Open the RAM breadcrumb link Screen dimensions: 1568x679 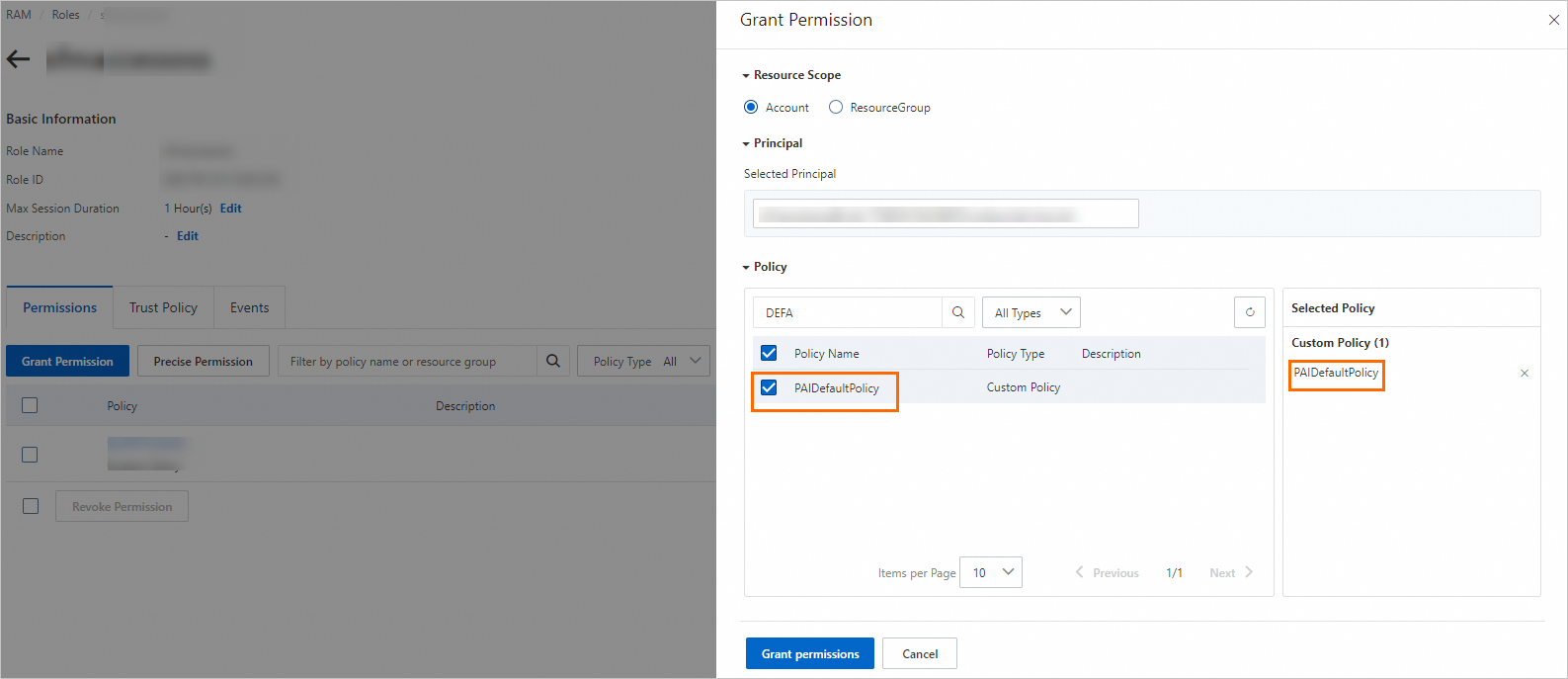click(x=19, y=15)
